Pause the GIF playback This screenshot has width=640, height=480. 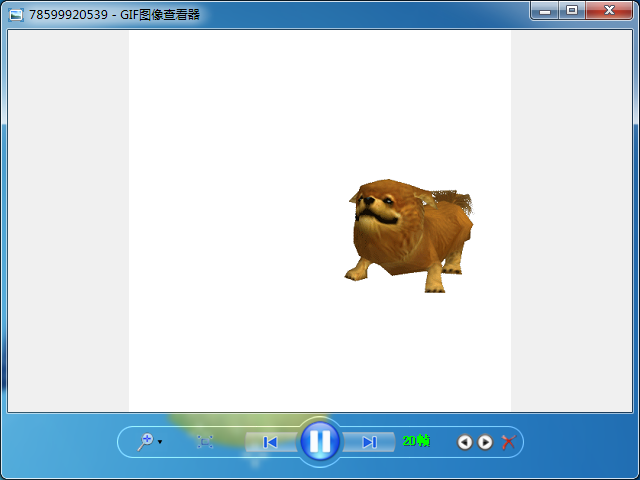tap(320, 441)
